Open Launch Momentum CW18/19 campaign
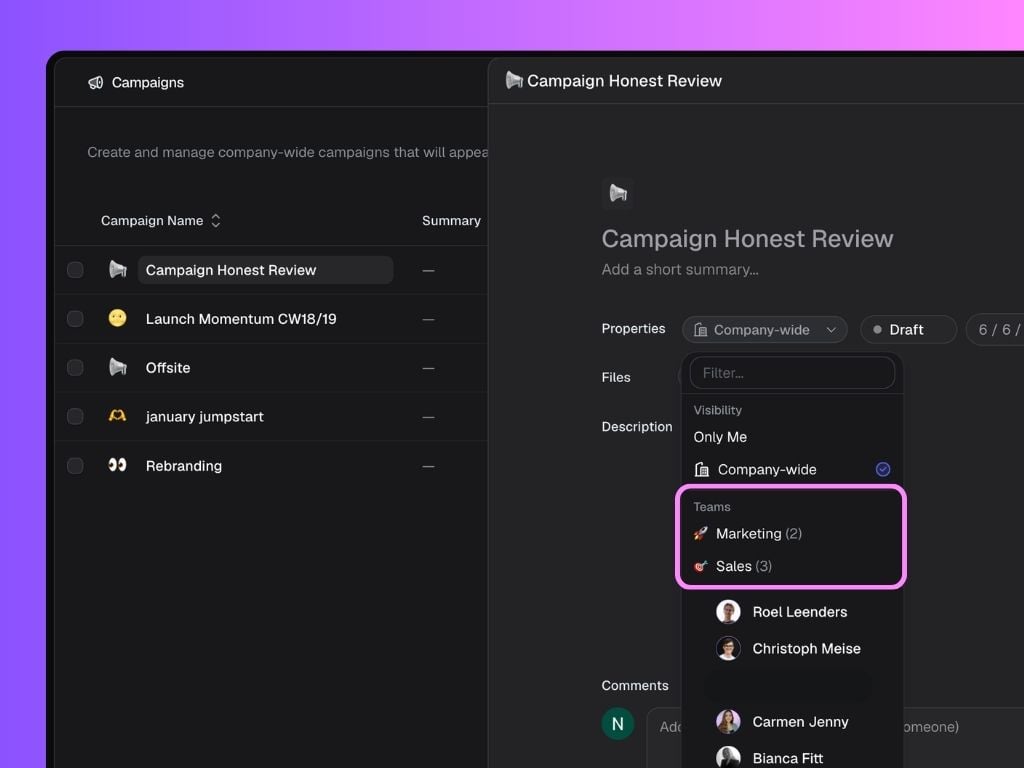 (x=241, y=319)
